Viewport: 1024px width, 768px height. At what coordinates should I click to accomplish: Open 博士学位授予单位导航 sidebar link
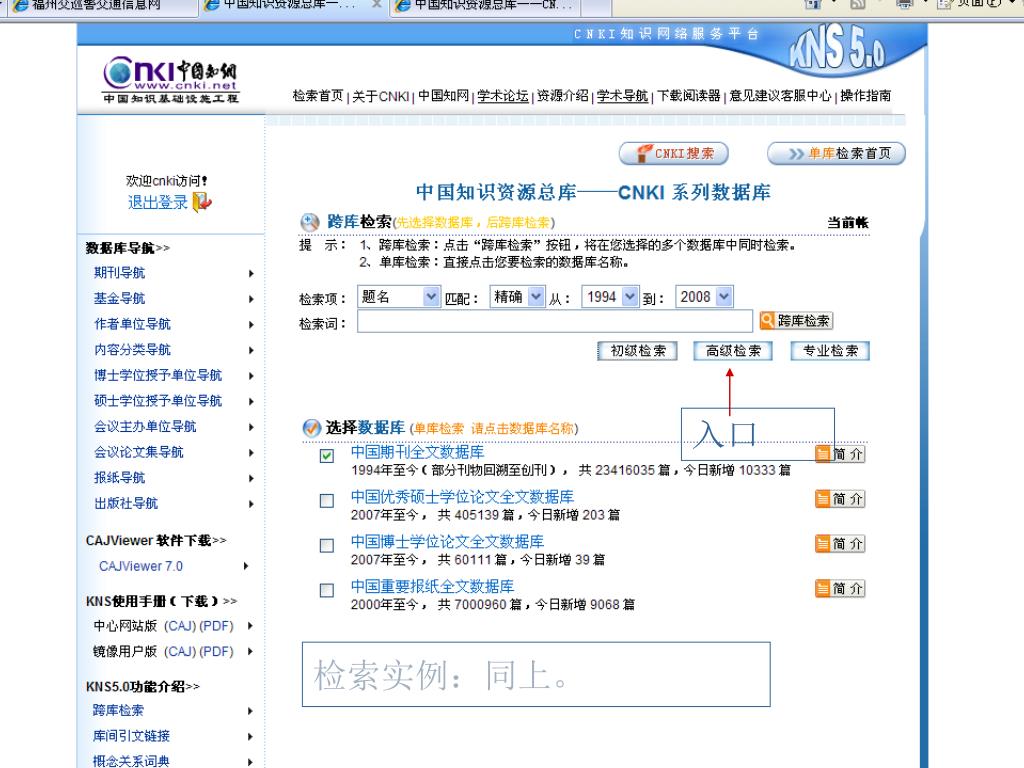coord(158,376)
